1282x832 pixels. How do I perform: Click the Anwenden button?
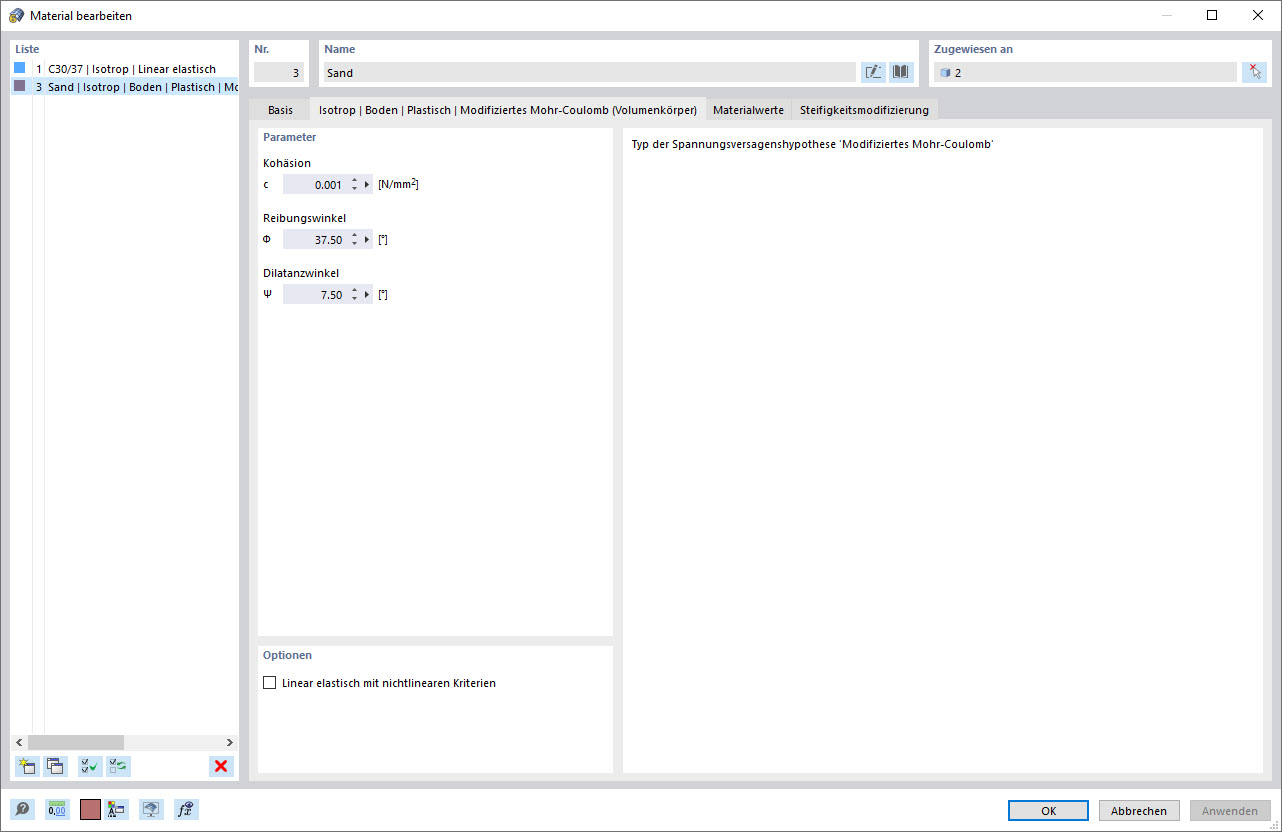tap(1230, 811)
